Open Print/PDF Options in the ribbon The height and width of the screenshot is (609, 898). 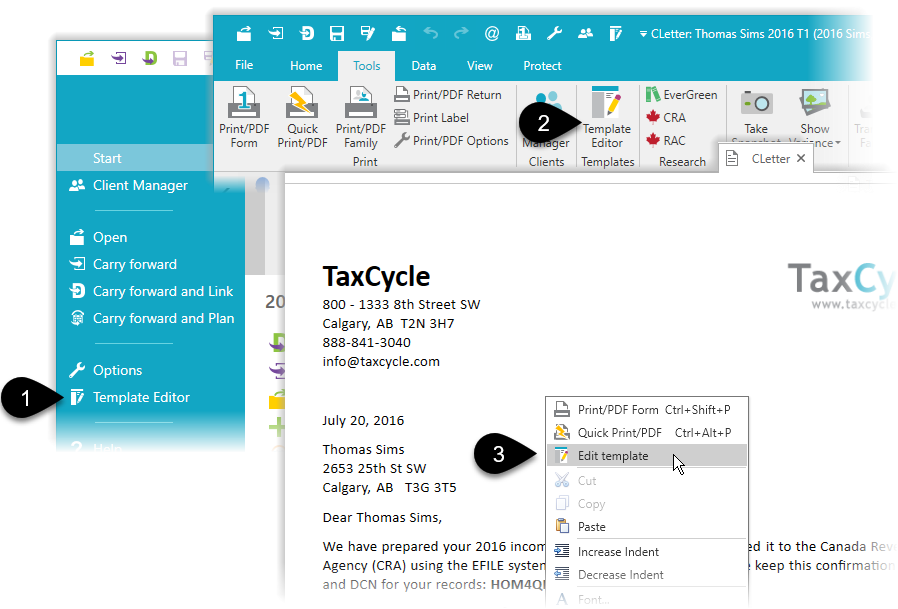(451, 140)
